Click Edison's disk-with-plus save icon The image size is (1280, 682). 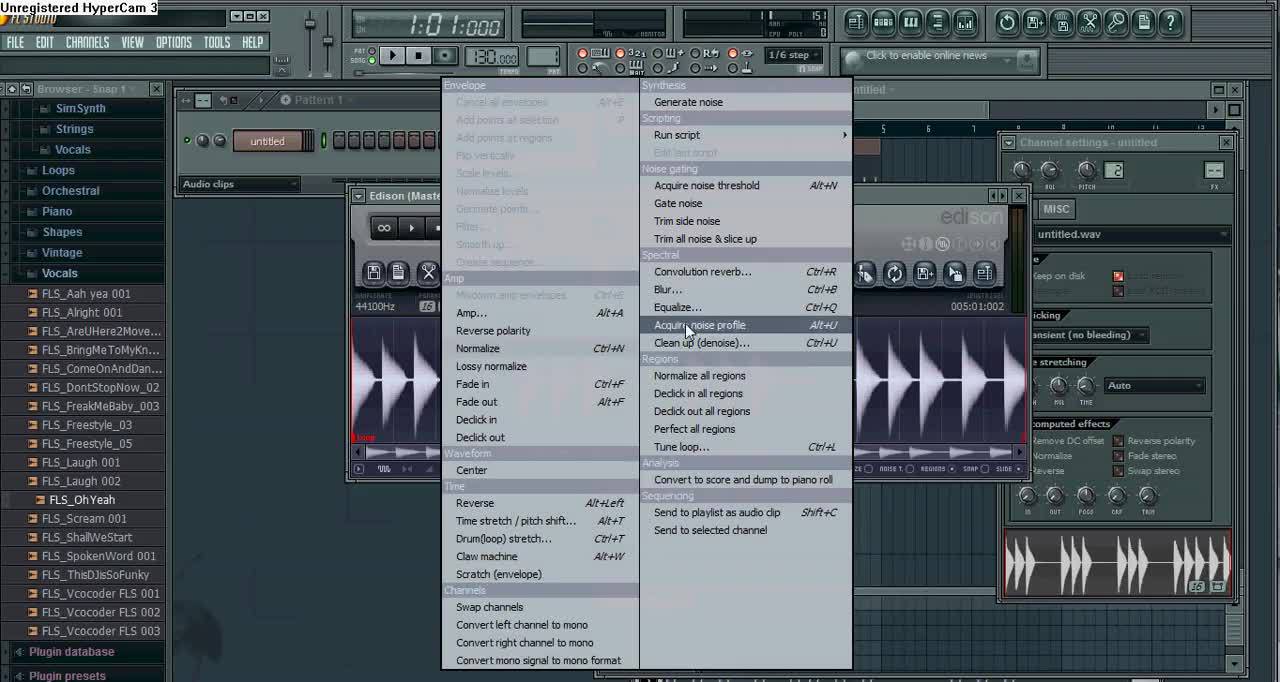point(925,273)
